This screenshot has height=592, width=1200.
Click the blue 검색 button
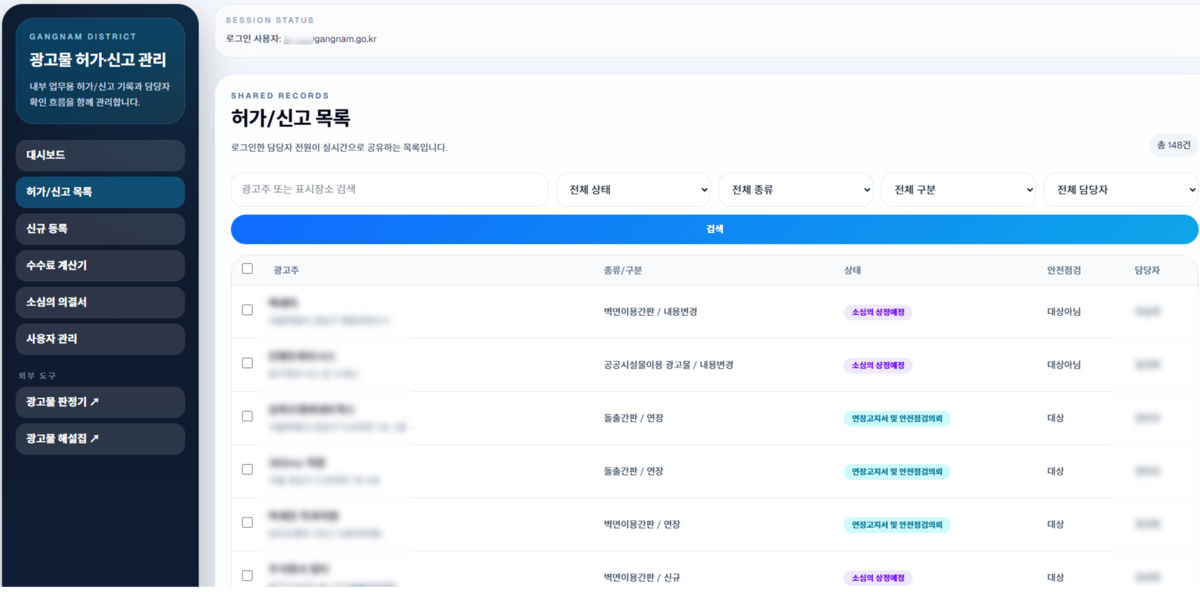point(714,229)
